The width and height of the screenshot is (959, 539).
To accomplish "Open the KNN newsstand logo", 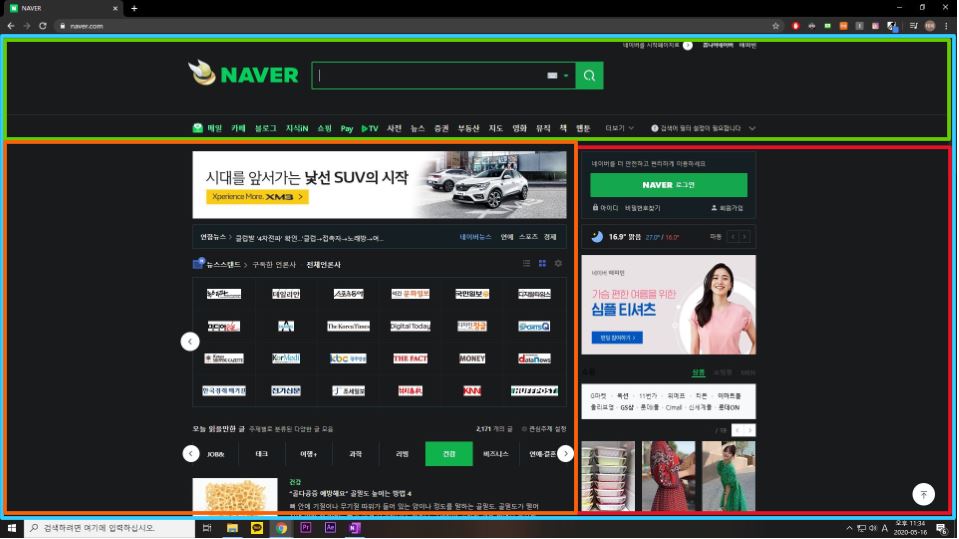I will 472,390.
